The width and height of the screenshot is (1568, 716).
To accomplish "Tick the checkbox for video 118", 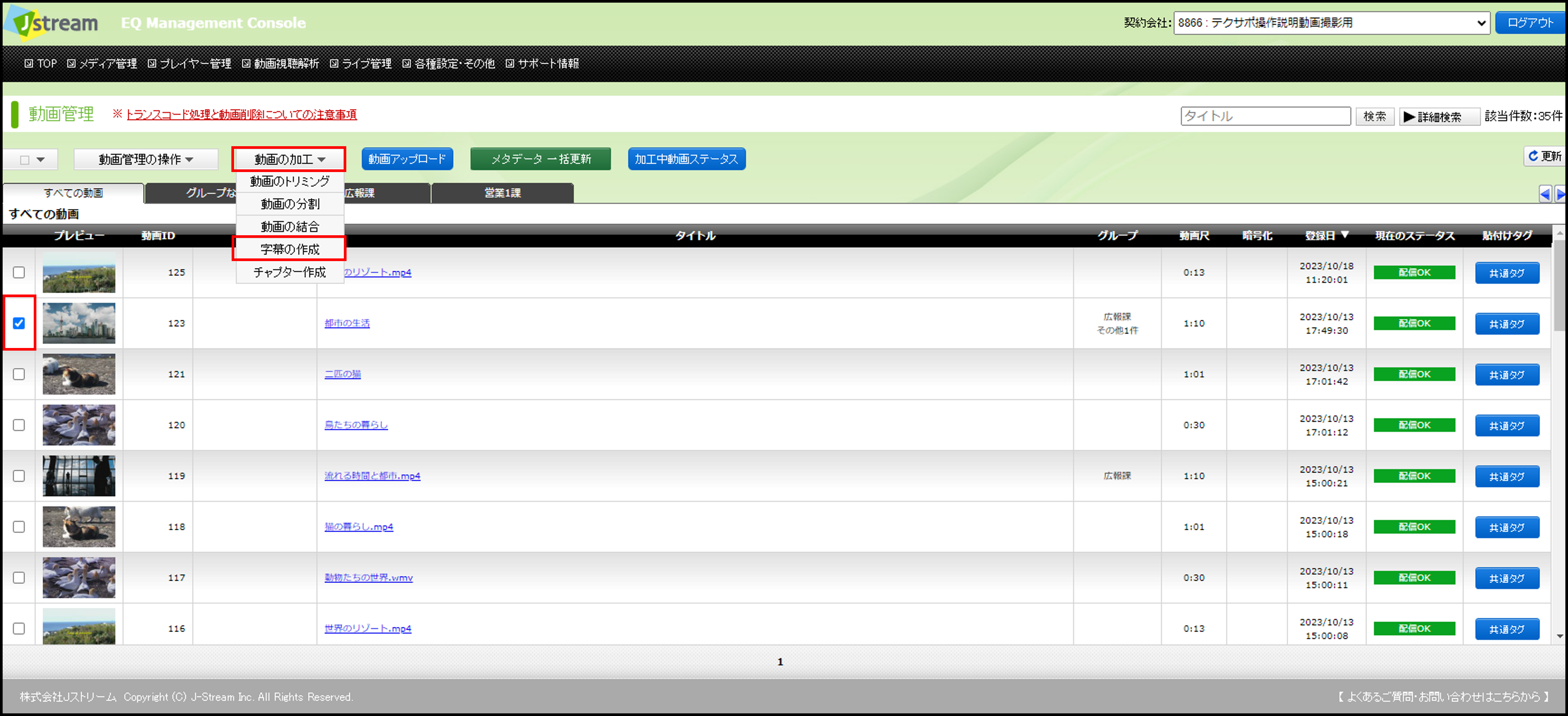I will tap(19, 527).
